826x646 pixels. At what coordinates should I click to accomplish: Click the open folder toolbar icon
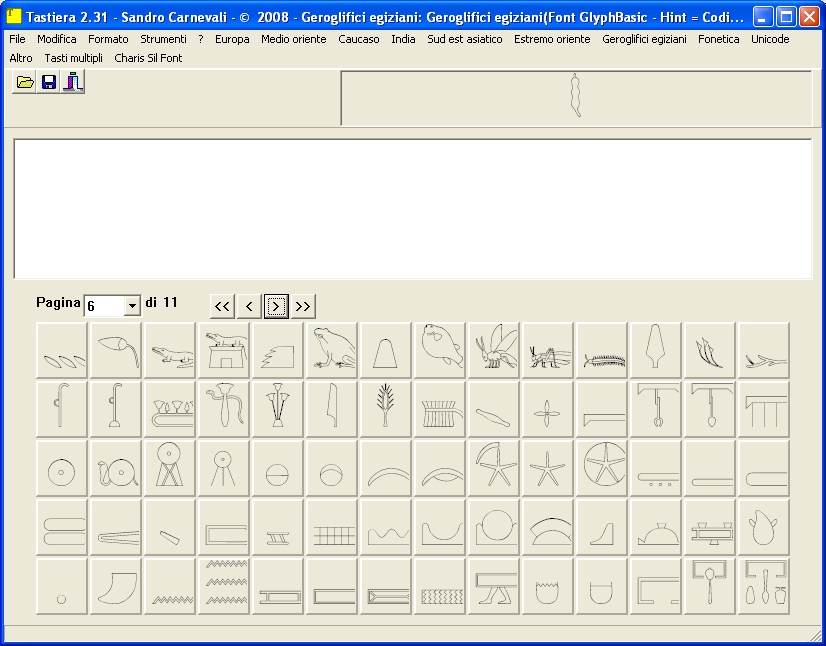click(25, 83)
